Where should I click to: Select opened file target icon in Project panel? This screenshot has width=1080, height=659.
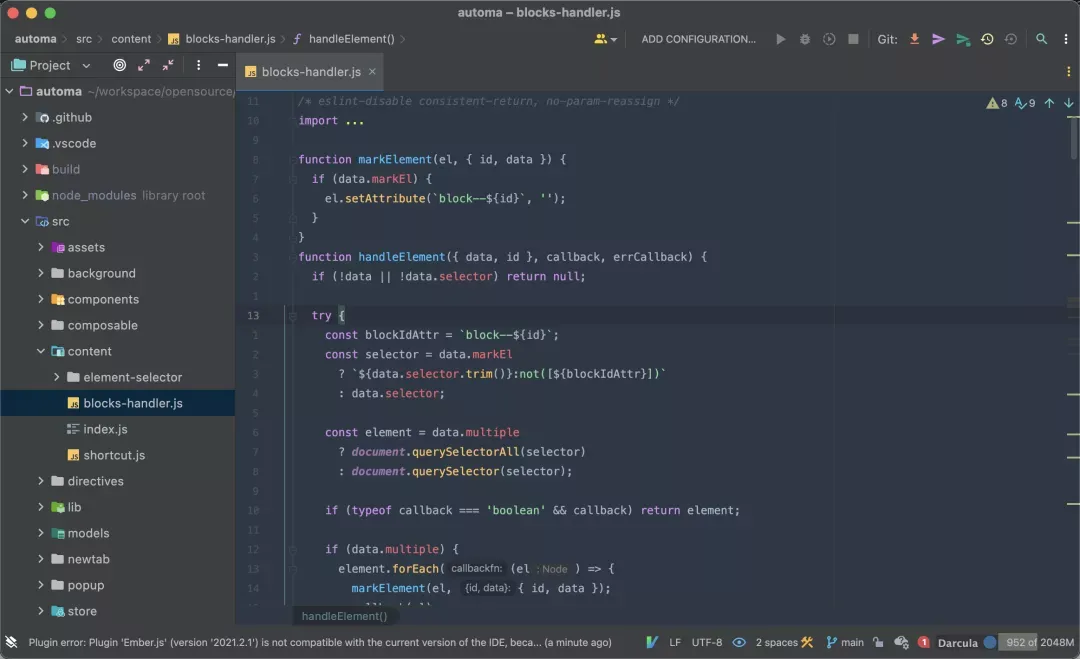(x=120, y=65)
